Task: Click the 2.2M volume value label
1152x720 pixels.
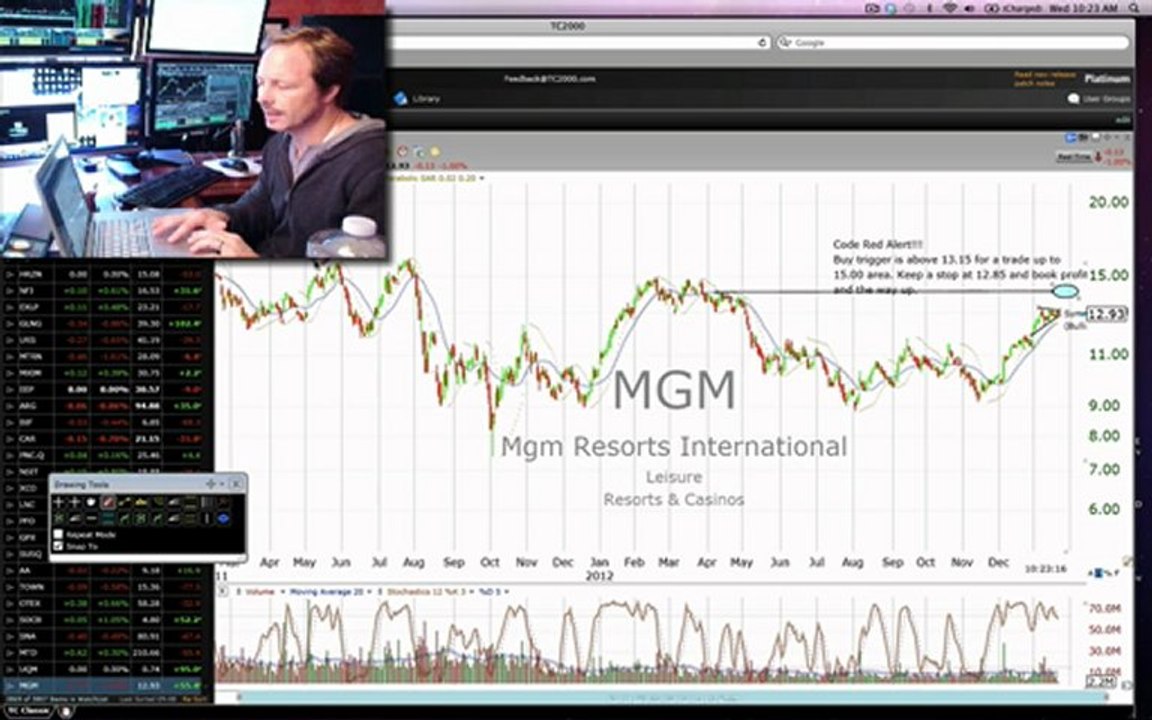Action: pyautogui.click(x=1101, y=682)
